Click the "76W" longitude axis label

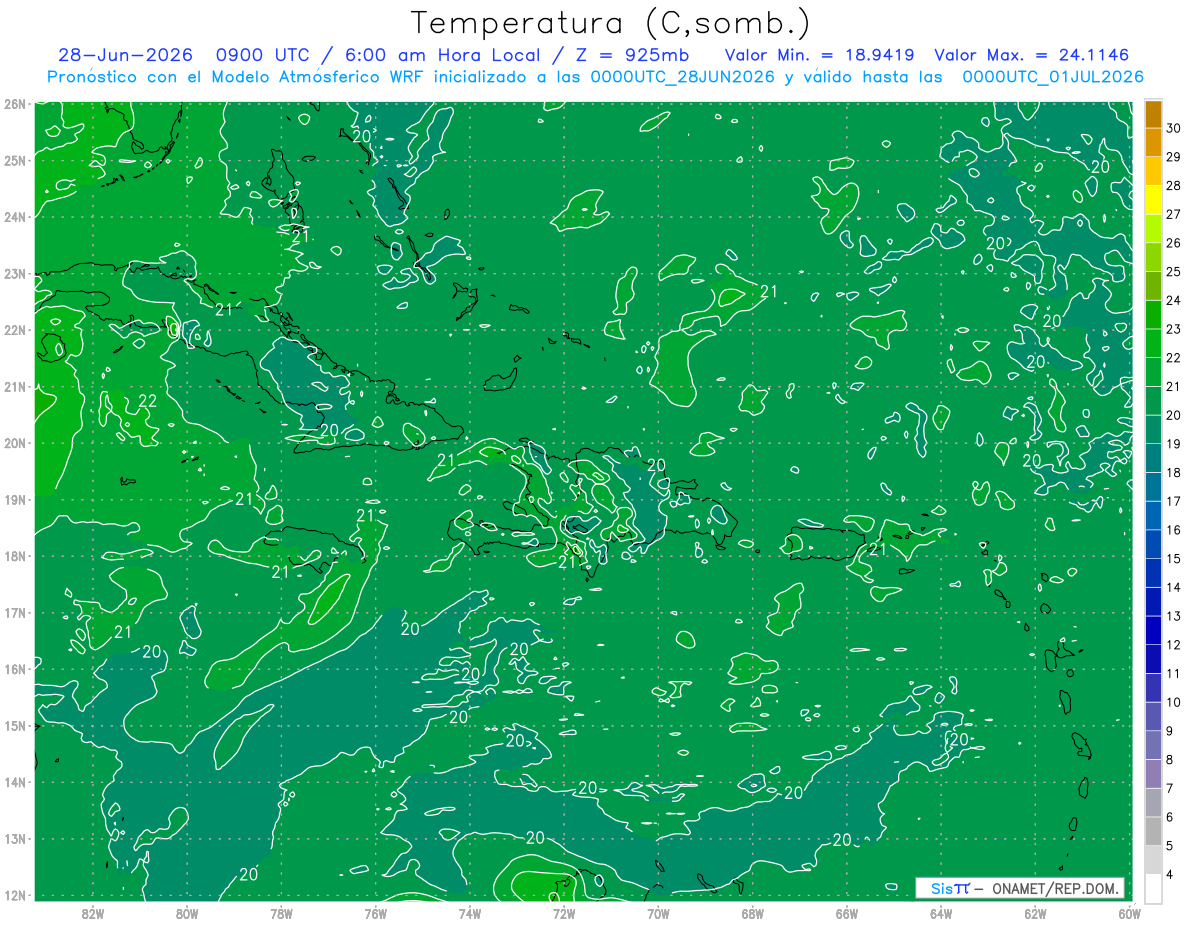[x=375, y=913]
